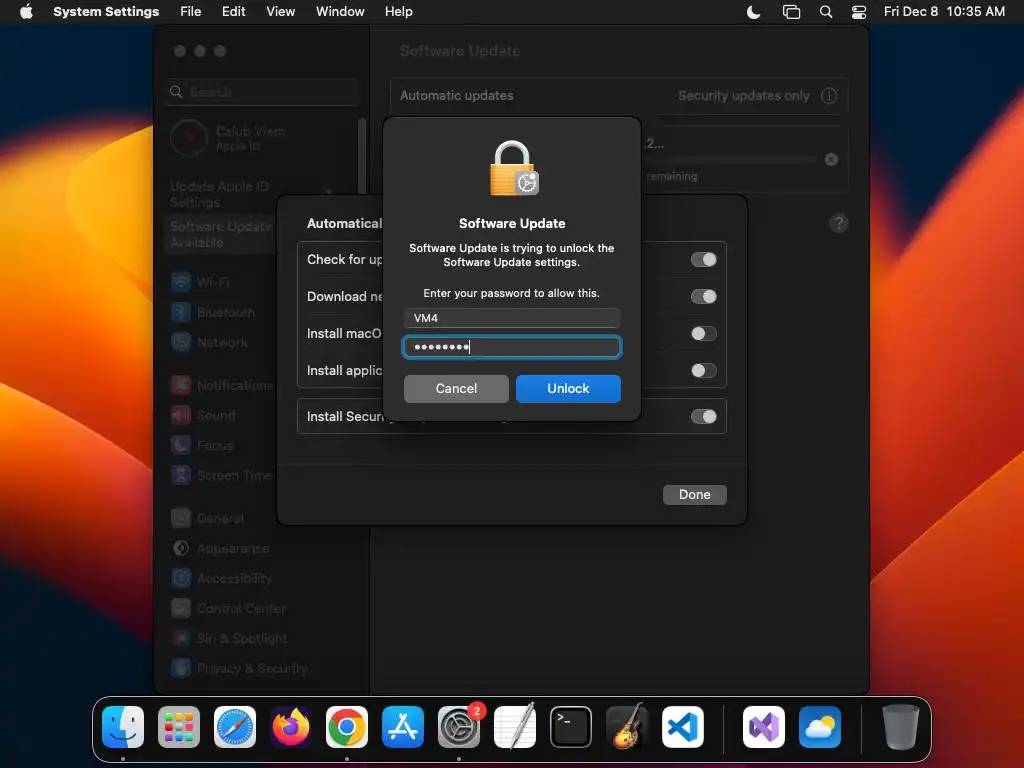1024x768 pixels.
Task: Select Accessibility in the settings sidebar
Action: pyautogui.click(x=221, y=579)
